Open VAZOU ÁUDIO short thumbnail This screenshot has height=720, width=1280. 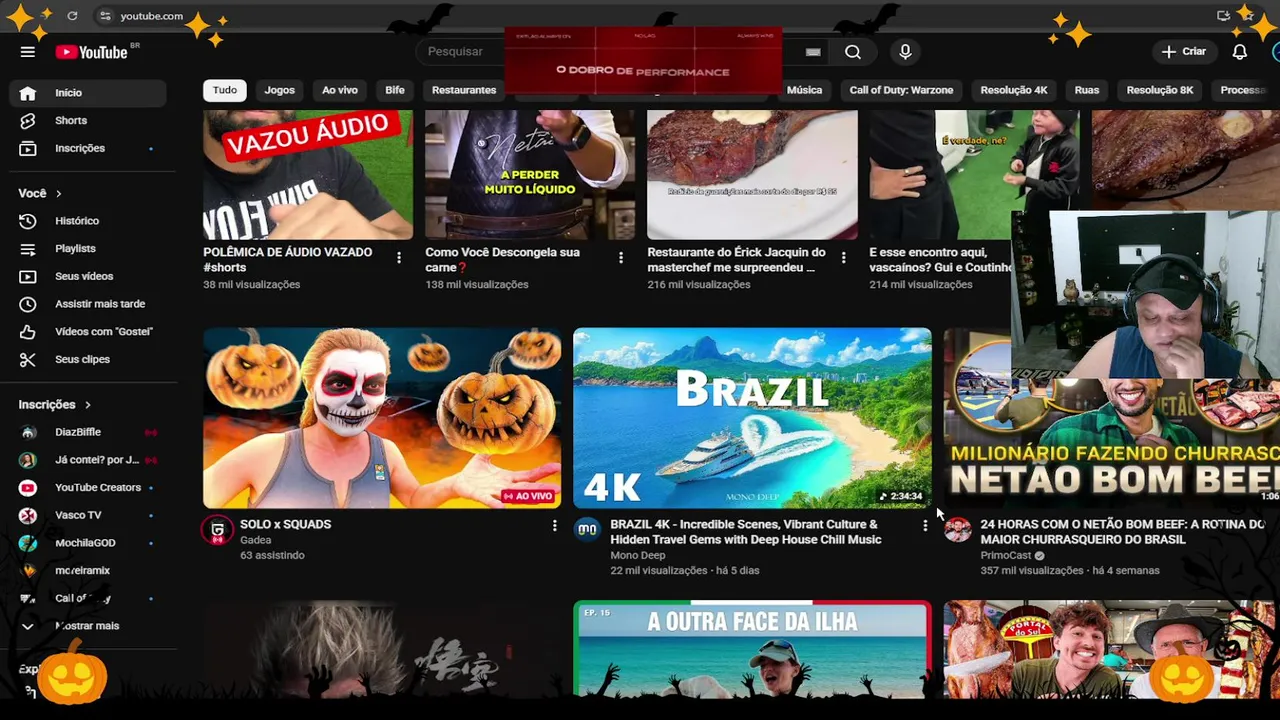click(308, 175)
